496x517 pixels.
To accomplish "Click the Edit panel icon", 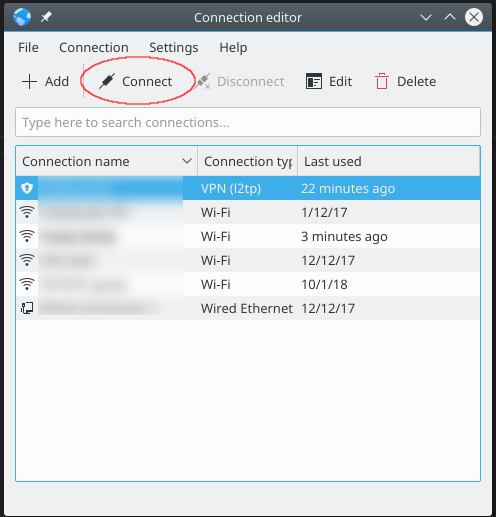I will tap(314, 81).
